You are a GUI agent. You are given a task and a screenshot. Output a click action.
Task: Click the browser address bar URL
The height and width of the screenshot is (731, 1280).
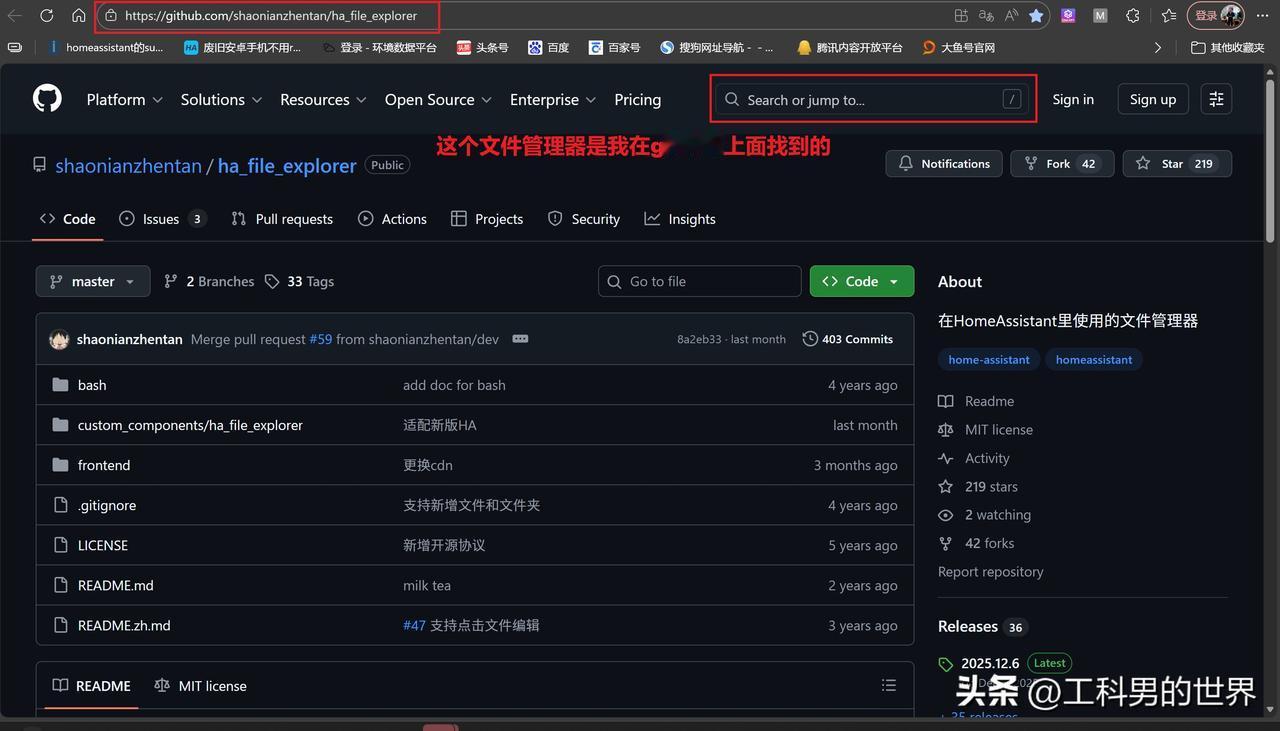[x=271, y=16]
